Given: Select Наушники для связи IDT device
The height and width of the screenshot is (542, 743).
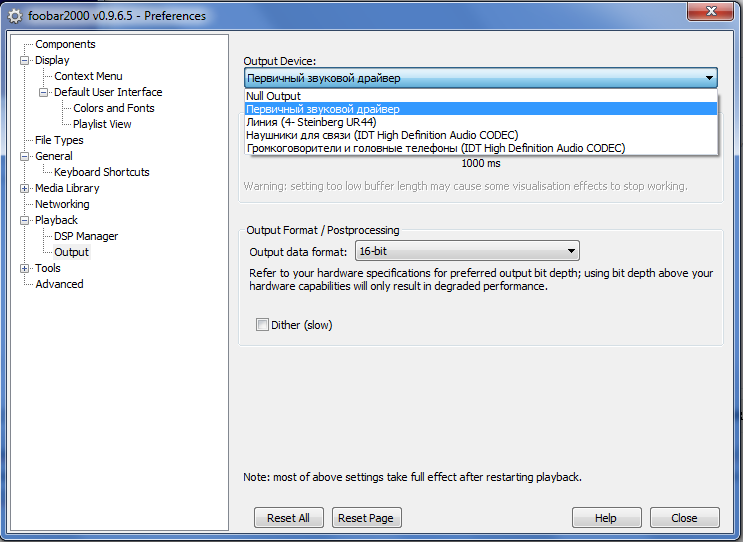Looking at the screenshot, I should pyautogui.click(x=481, y=135).
